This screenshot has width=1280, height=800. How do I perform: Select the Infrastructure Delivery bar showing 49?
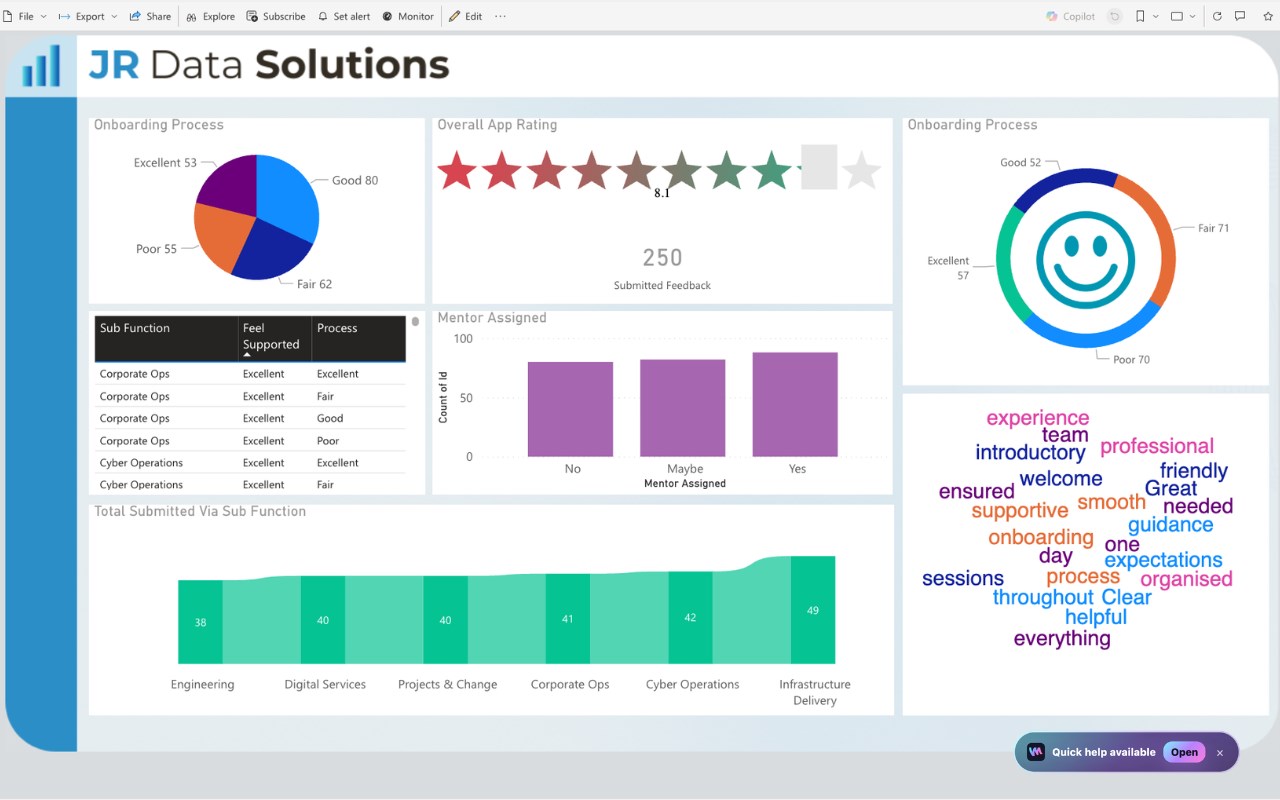click(813, 610)
